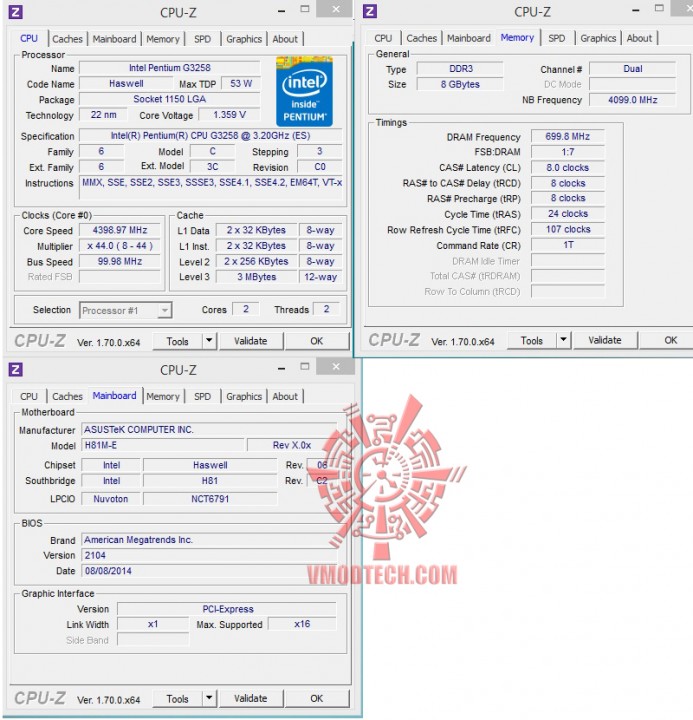Click the memory Size value 8 GBytes
Image resolution: width=693 pixels, height=720 pixels.
[x=460, y=84]
